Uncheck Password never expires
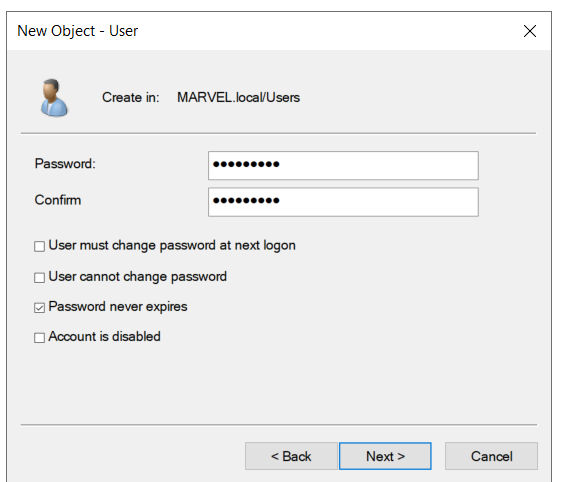This screenshot has height=482, width=565. tap(40, 308)
